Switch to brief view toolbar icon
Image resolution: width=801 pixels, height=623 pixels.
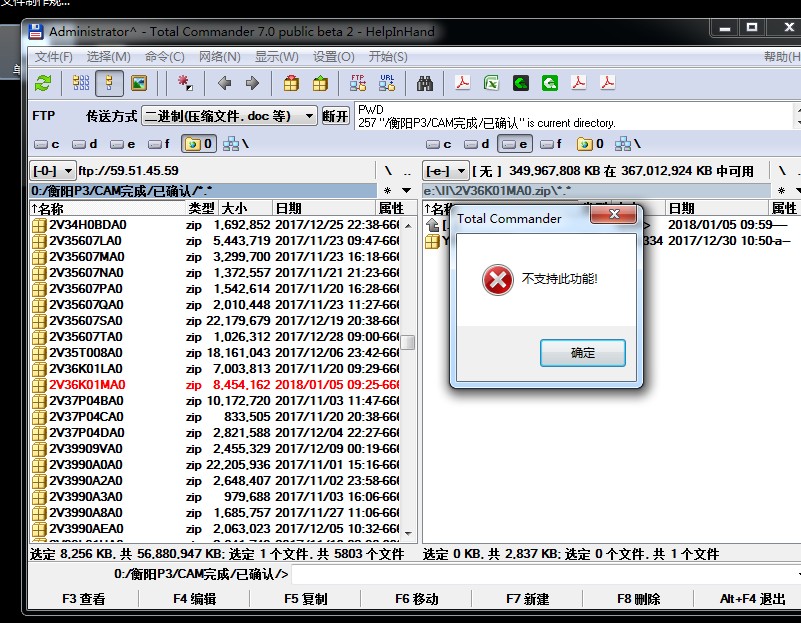[81, 83]
